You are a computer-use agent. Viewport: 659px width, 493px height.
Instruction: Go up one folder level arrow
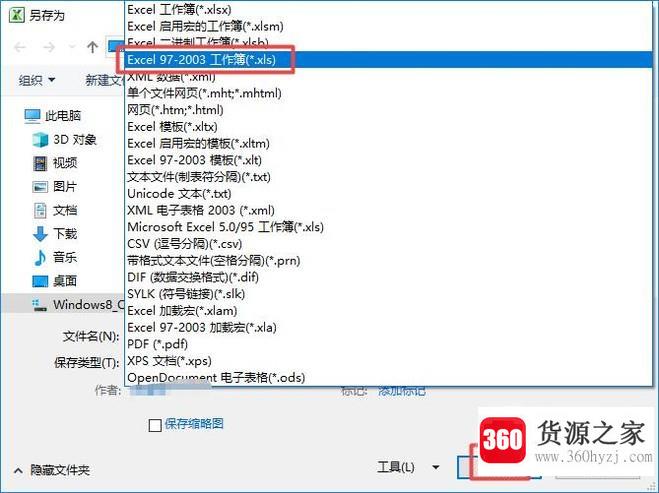pos(92,47)
